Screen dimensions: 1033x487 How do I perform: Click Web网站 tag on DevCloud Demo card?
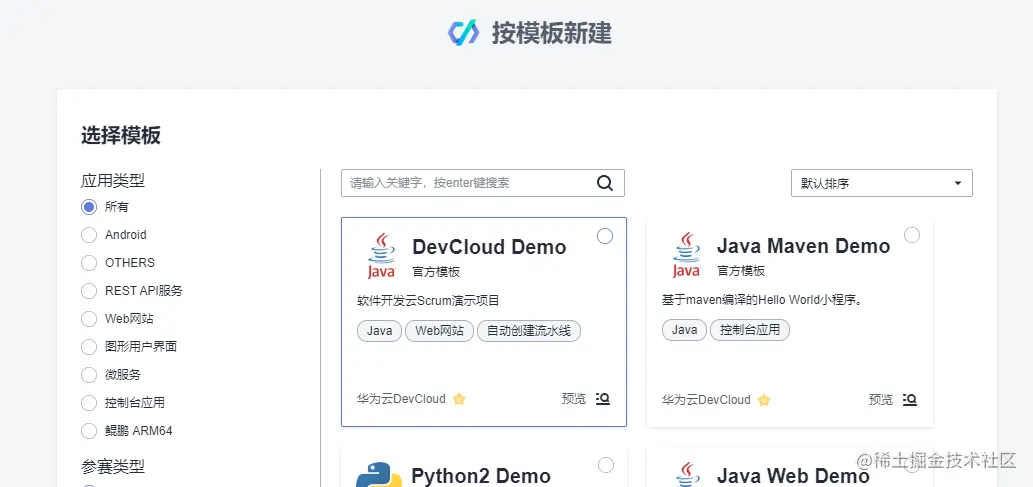coord(439,331)
